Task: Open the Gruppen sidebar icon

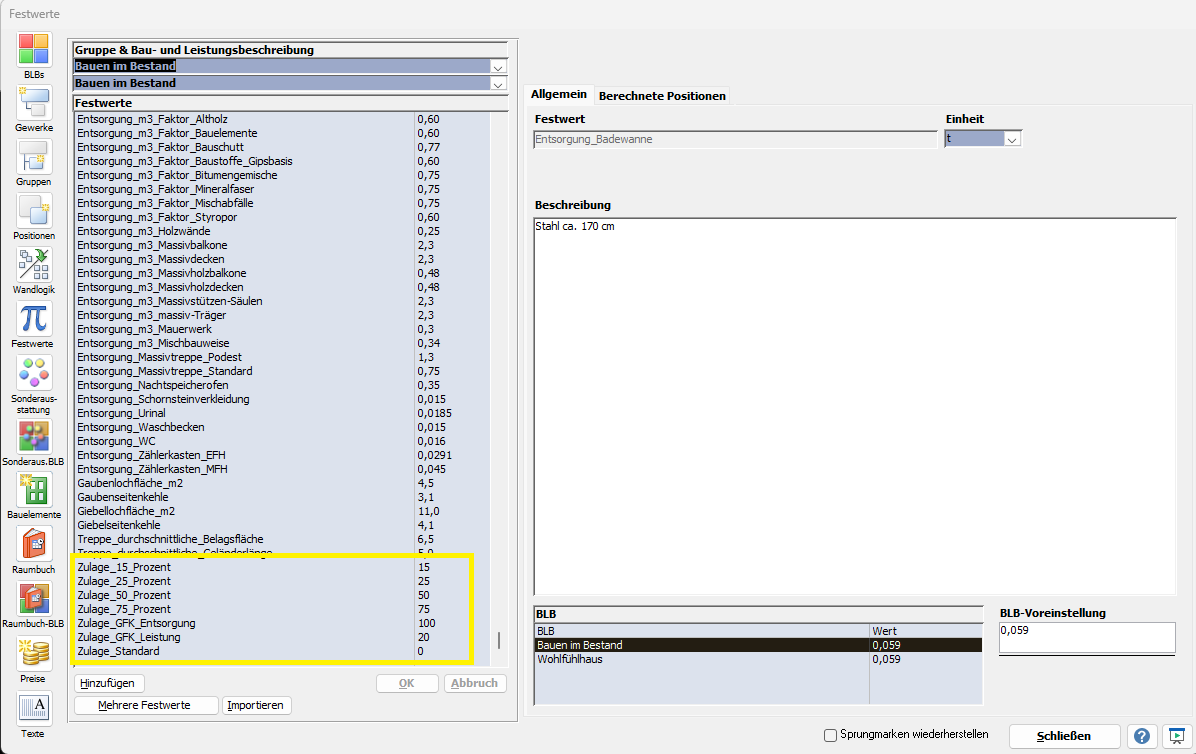Action: point(34,158)
